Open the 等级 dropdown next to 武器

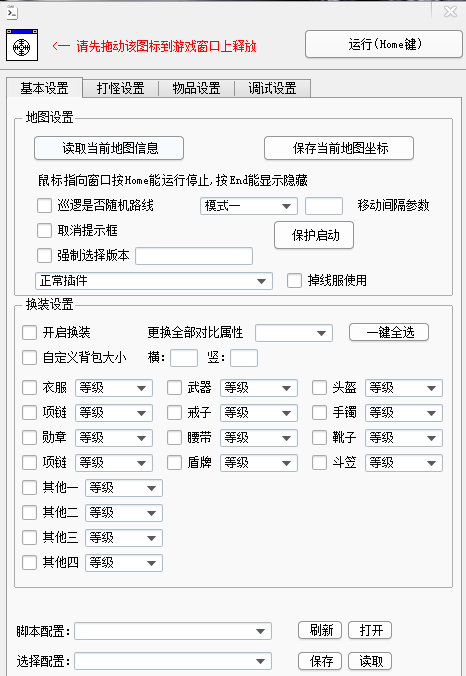pyautogui.click(x=259, y=388)
